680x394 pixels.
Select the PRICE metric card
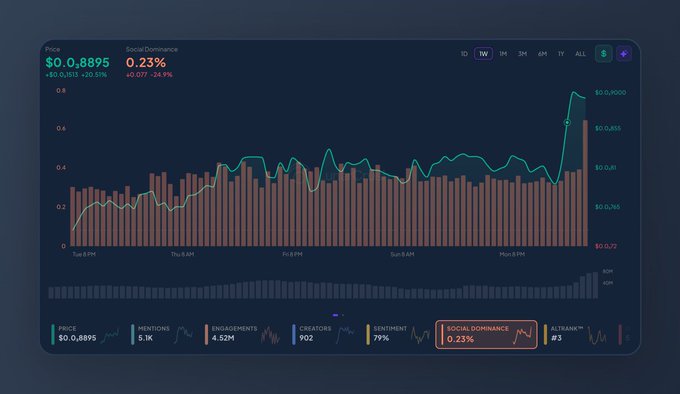click(x=85, y=334)
